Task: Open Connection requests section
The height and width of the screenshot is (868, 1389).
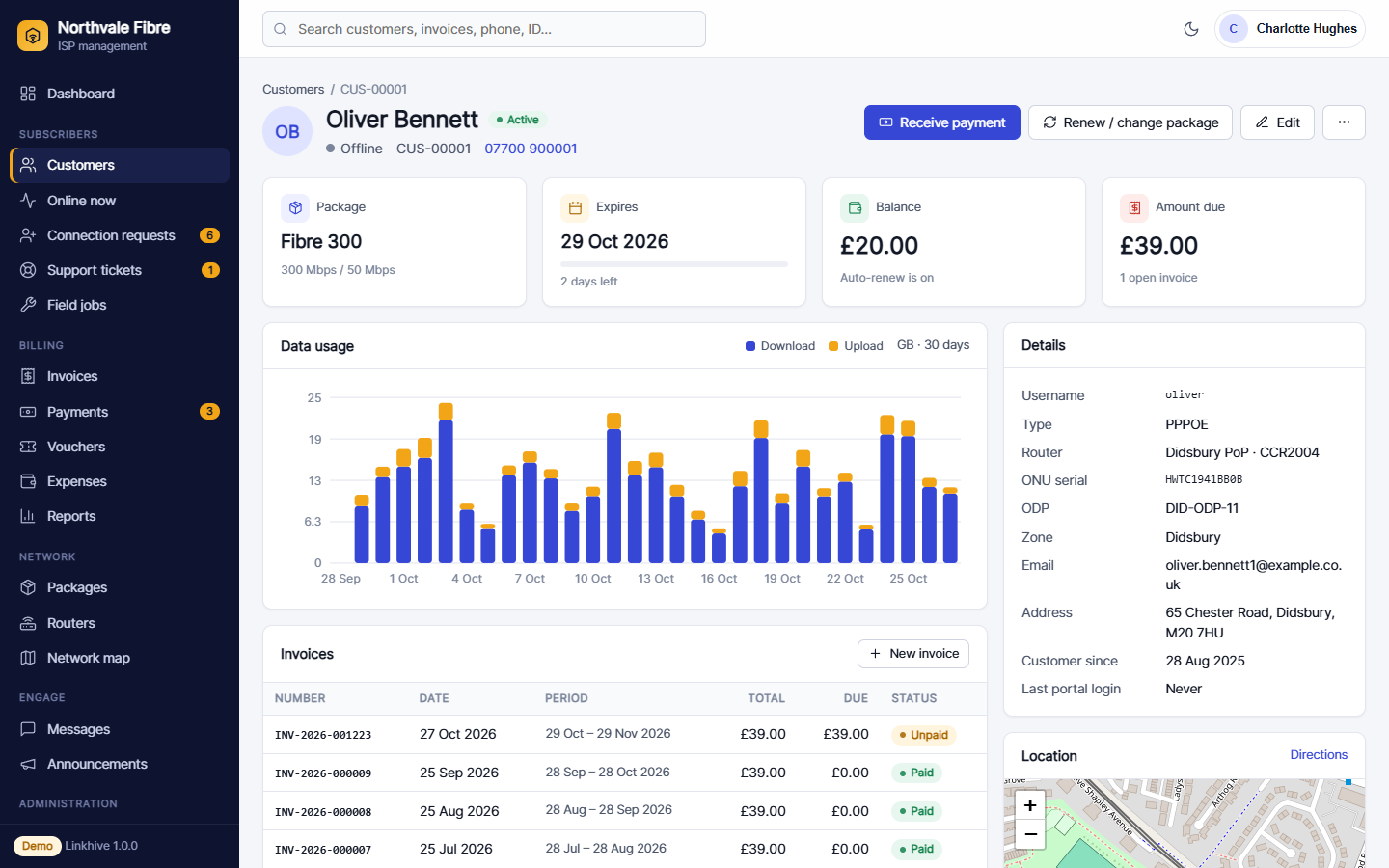Action: 120,235
